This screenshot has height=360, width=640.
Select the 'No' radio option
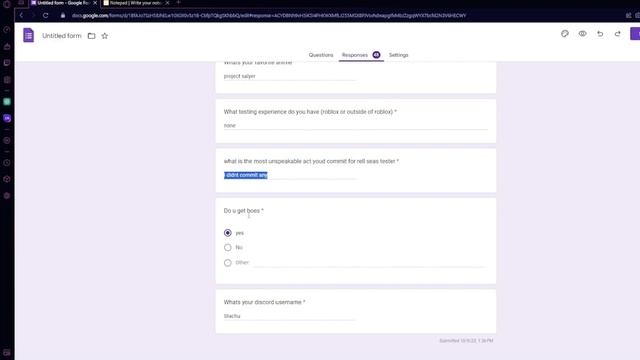tap(228, 247)
